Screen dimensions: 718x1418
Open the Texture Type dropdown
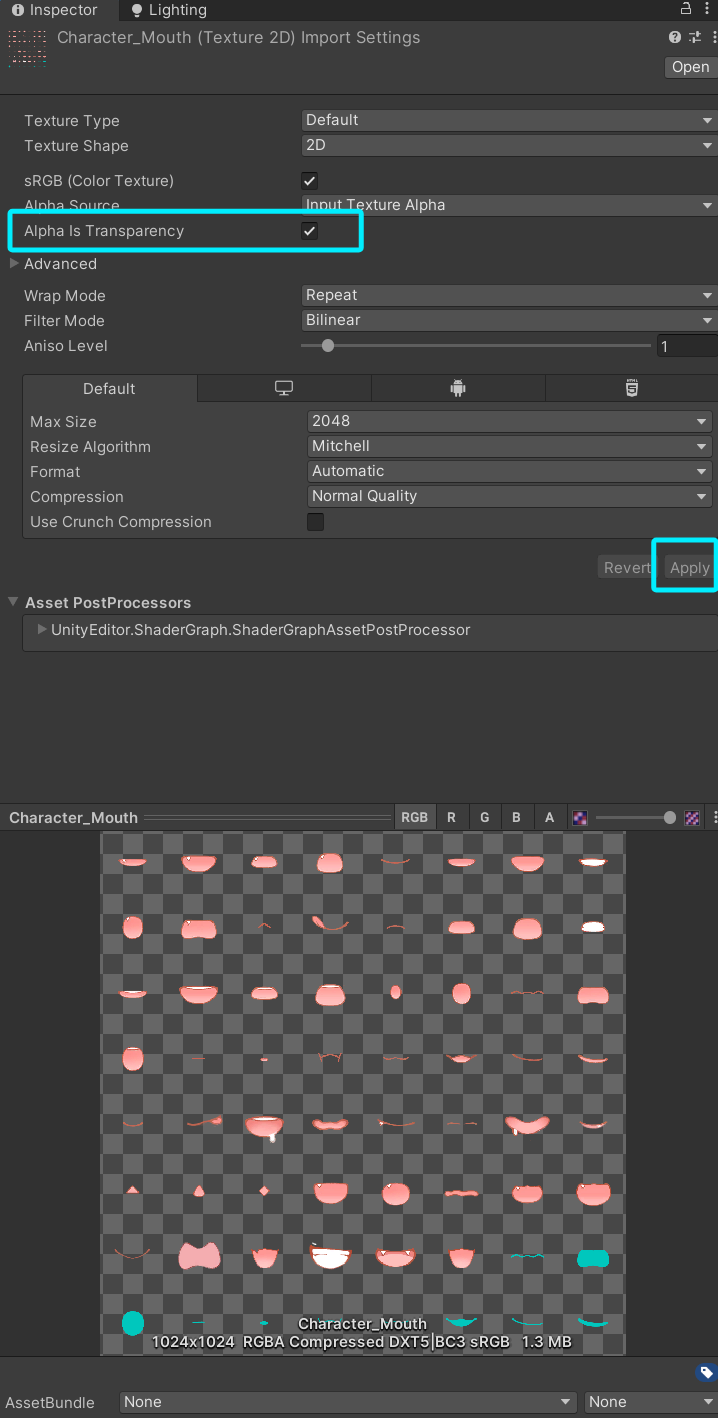[x=509, y=120]
